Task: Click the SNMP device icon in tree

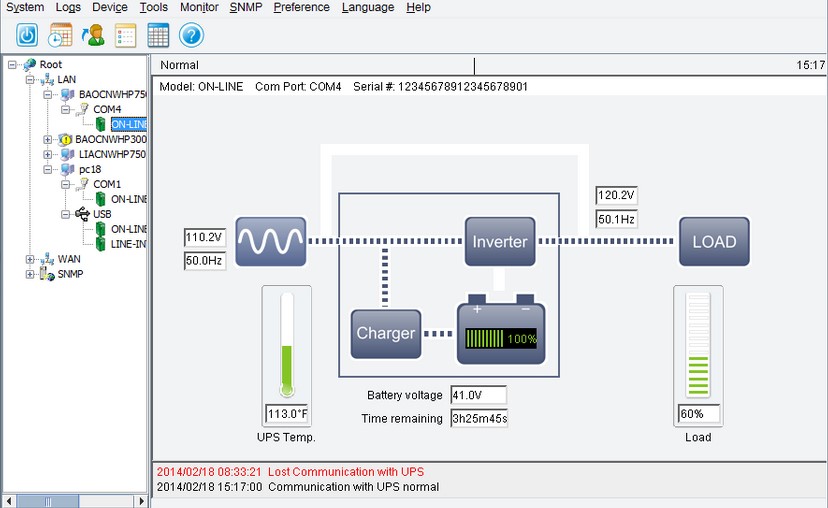Action: click(x=48, y=274)
